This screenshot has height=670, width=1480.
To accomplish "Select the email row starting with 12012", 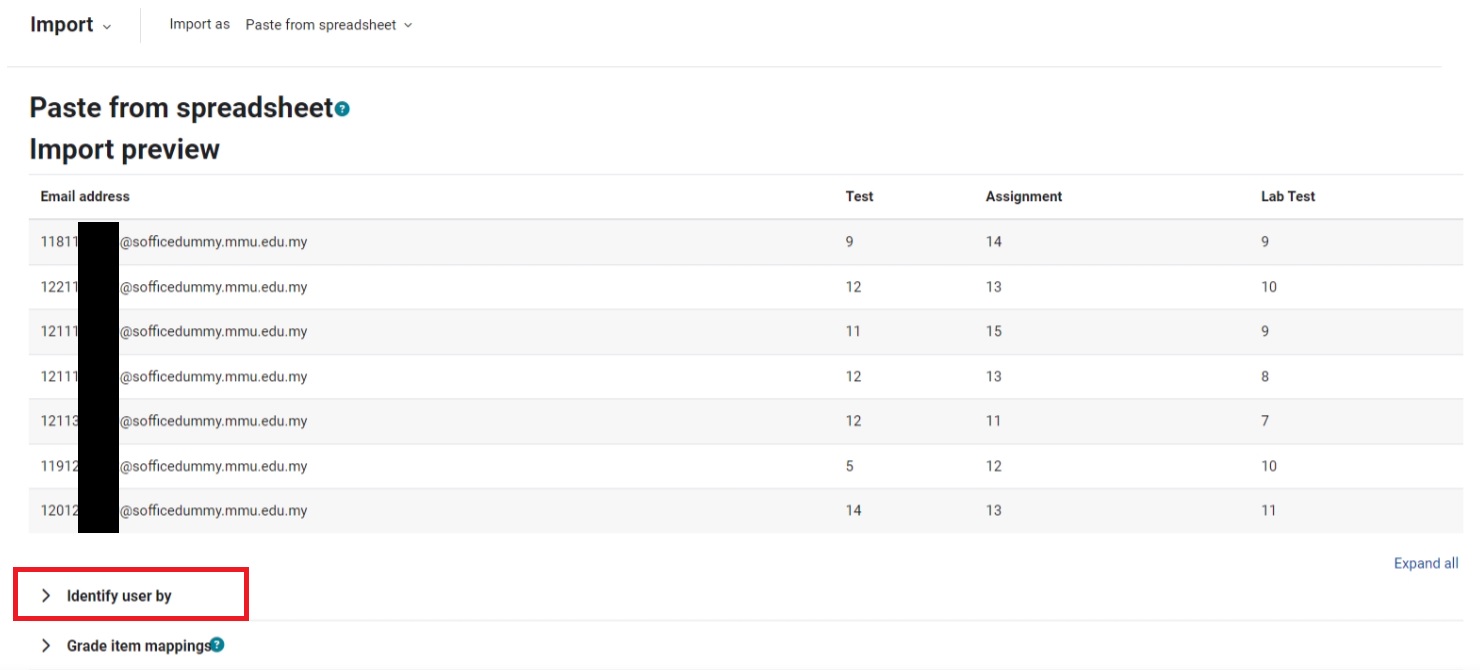I will click(x=213, y=510).
